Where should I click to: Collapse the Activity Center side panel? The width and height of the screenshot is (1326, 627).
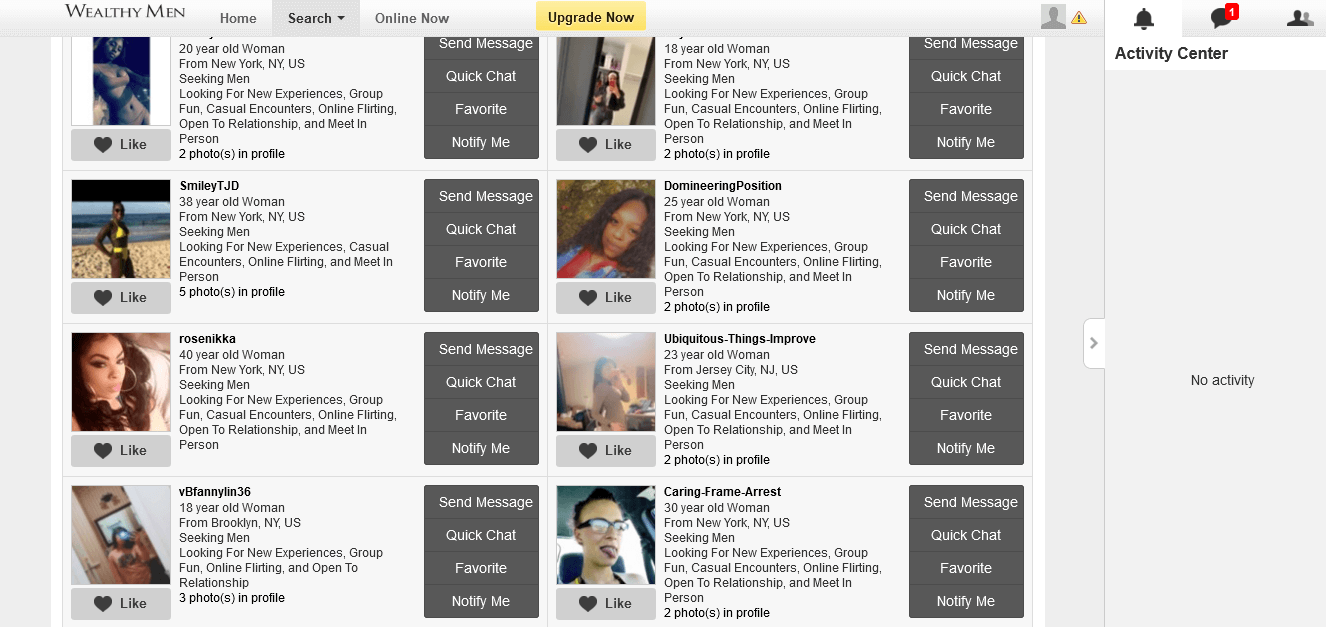(1094, 343)
